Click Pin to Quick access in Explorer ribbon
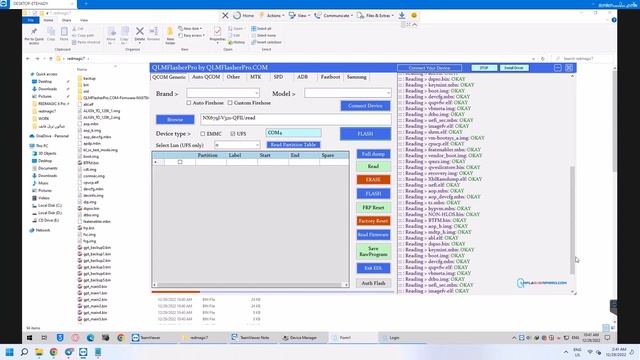 (34, 36)
